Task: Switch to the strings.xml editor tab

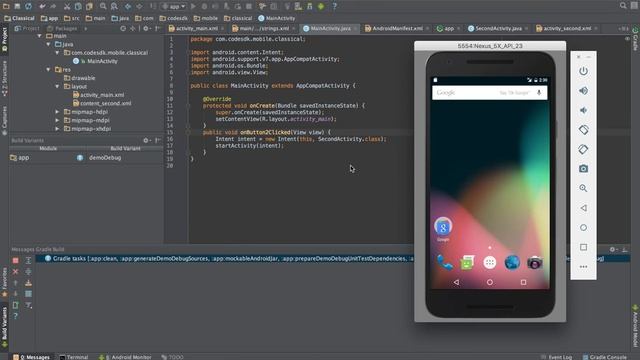Action: (x=263, y=29)
